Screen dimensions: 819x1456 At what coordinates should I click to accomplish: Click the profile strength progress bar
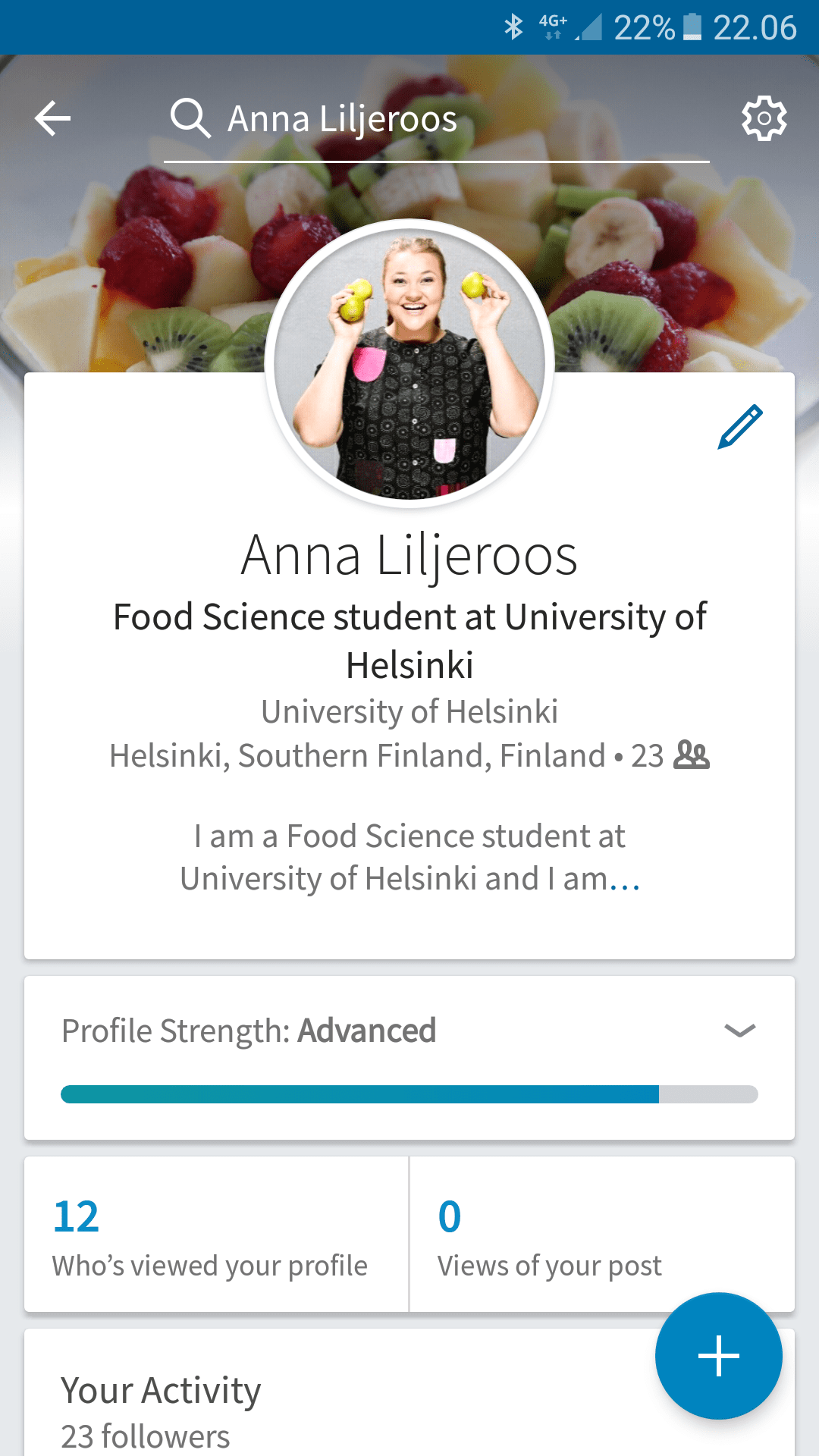tap(409, 1094)
